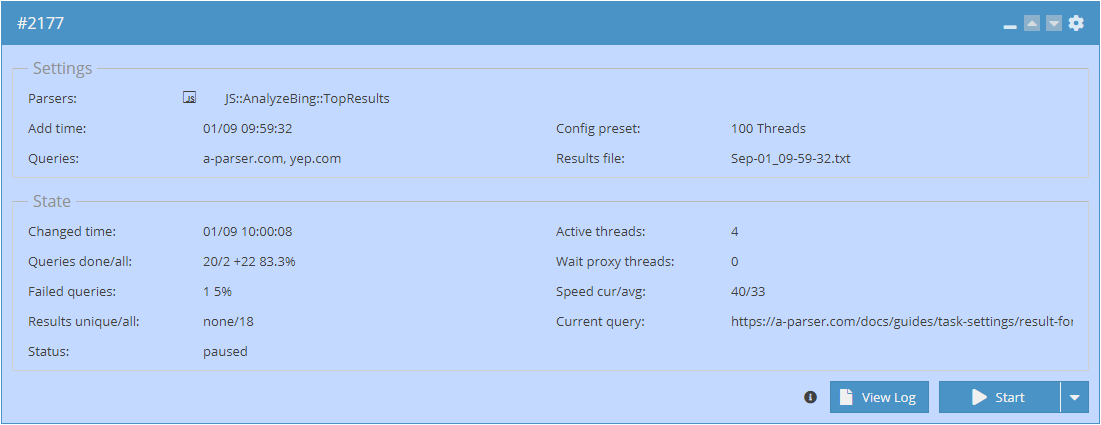The height and width of the screenshot is (425, 1101).
Task: Click the Results unique/all value none/18
Action: click(228, 322)
